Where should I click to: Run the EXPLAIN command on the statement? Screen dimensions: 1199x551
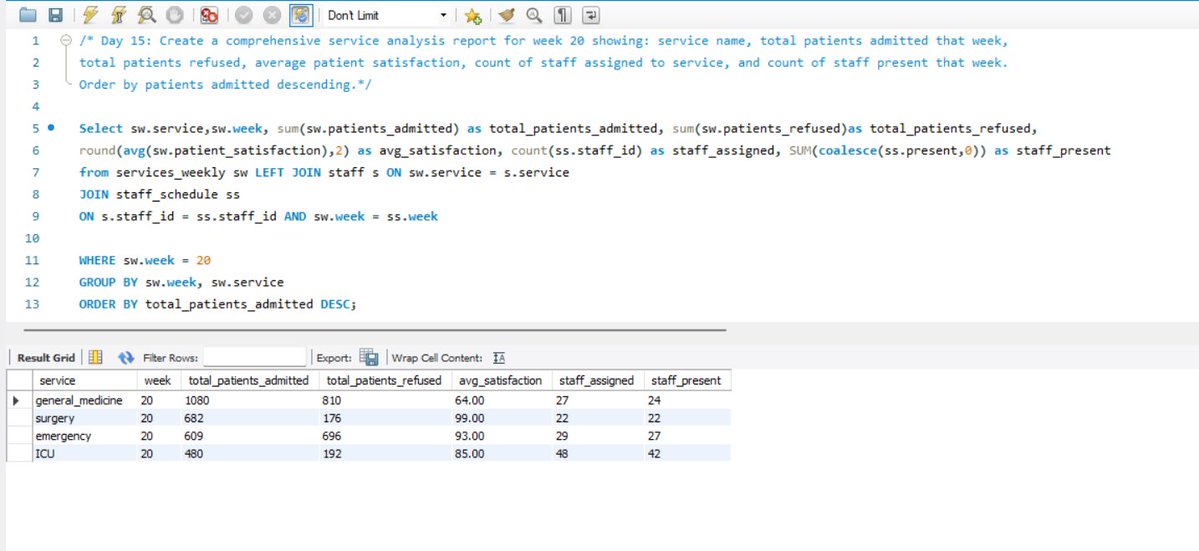coord(147,15)
